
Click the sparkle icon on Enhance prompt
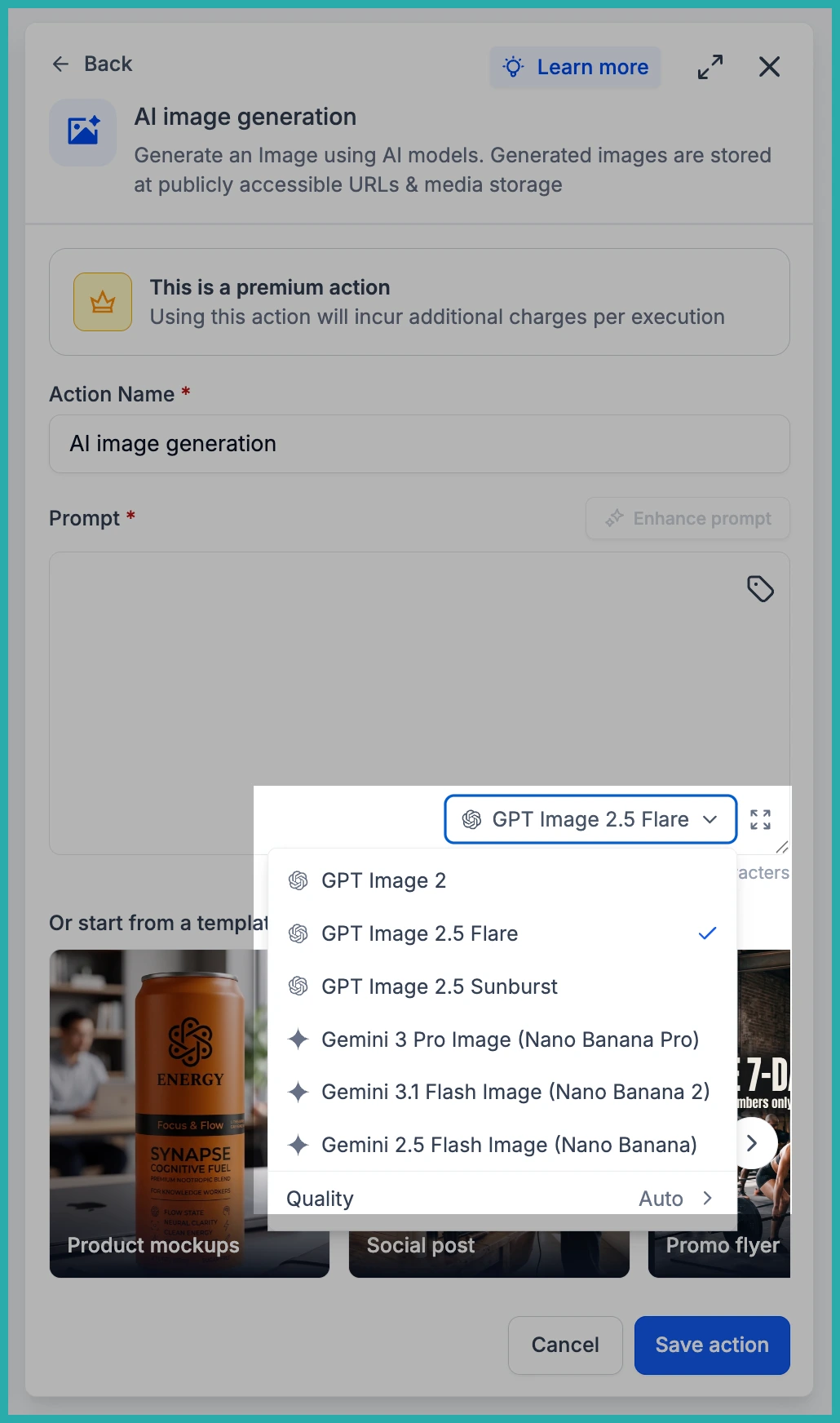pos(614,518)
